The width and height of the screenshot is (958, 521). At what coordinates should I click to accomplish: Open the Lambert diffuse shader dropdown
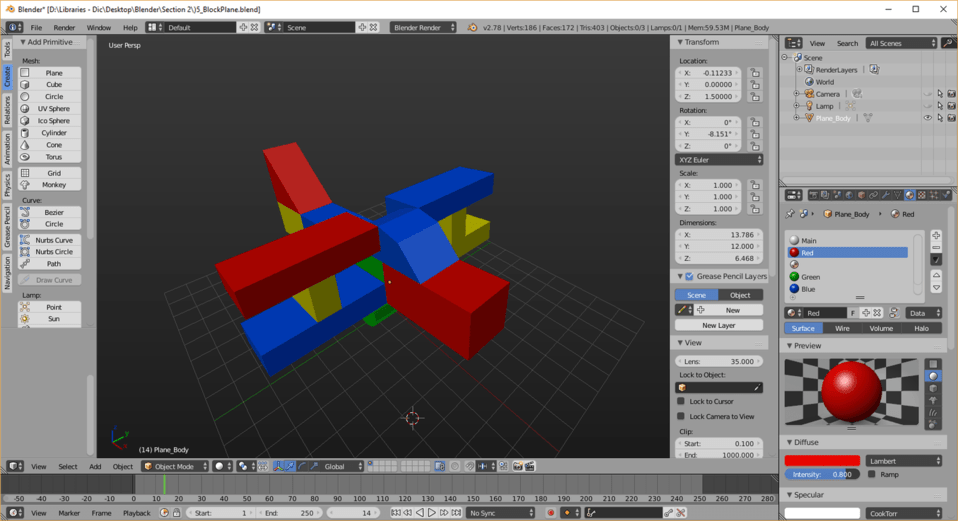coord(904,461)
